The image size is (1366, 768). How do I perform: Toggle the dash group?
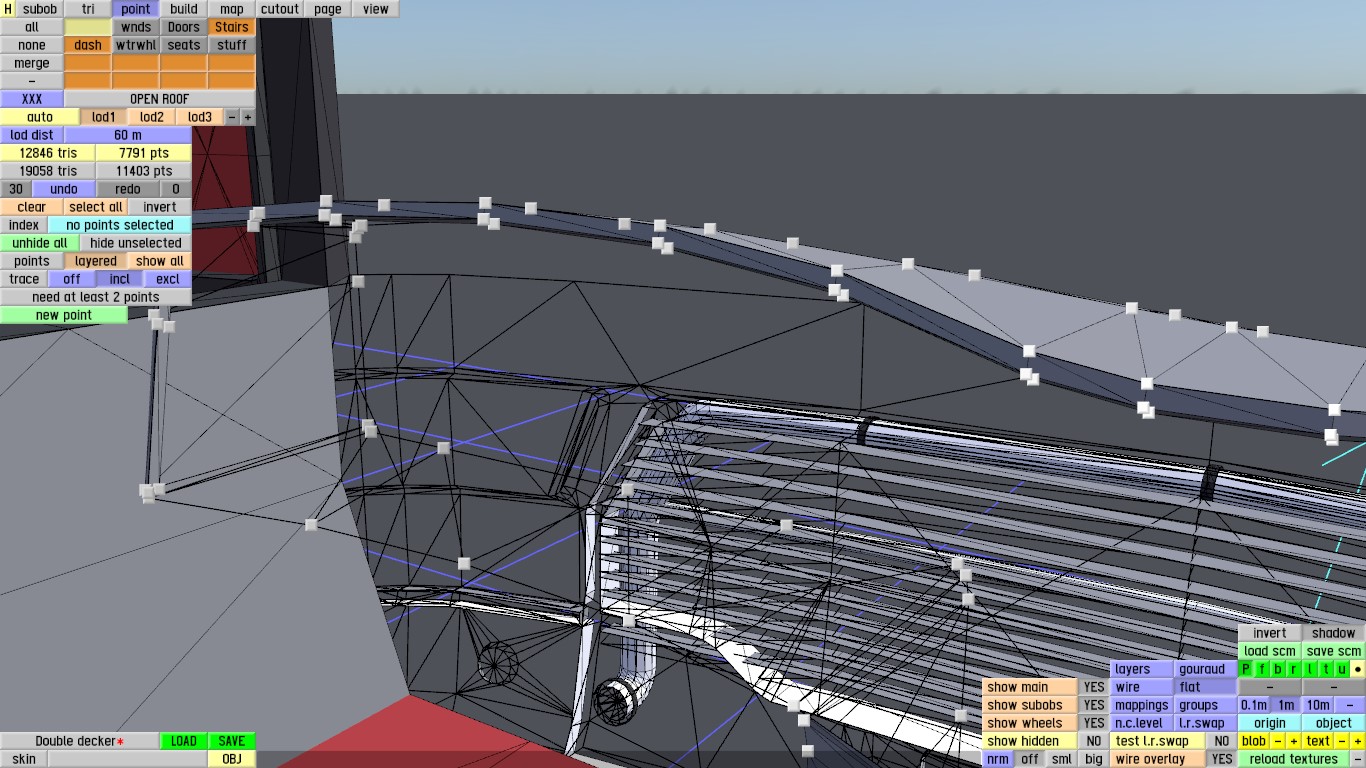click(x=88, y=45)
